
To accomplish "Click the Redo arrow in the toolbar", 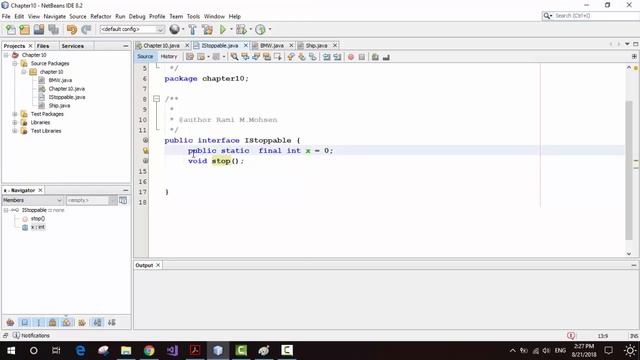I will click(x=86, y=29).
